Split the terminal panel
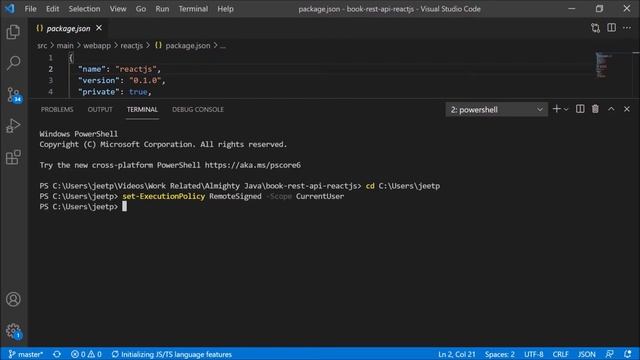The height and width of the screenshot is (360, 640). pos(580,109)
